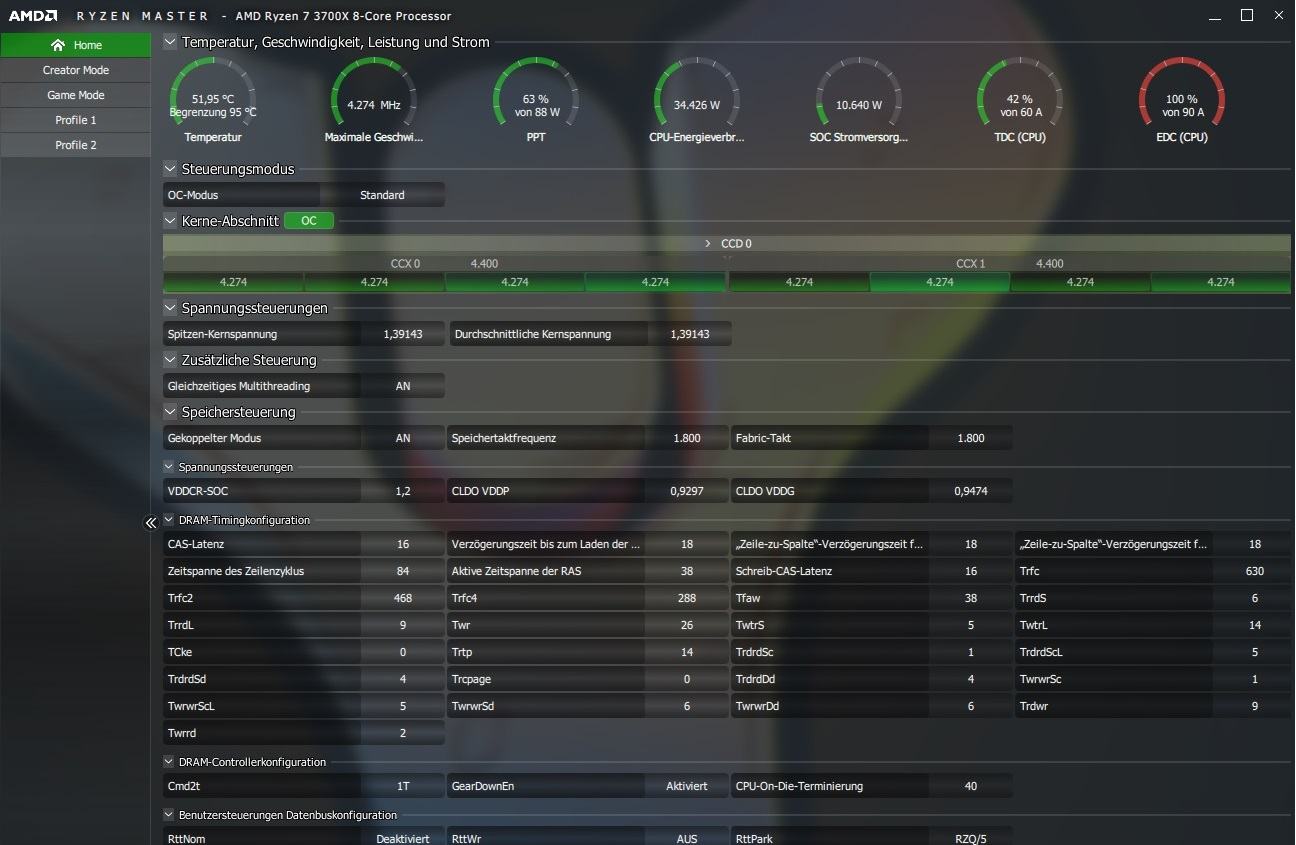The width and height of the screenshot is (1296, 845).
Task: Click the TDC (CPU) gauge
Action: [1020, 100]
